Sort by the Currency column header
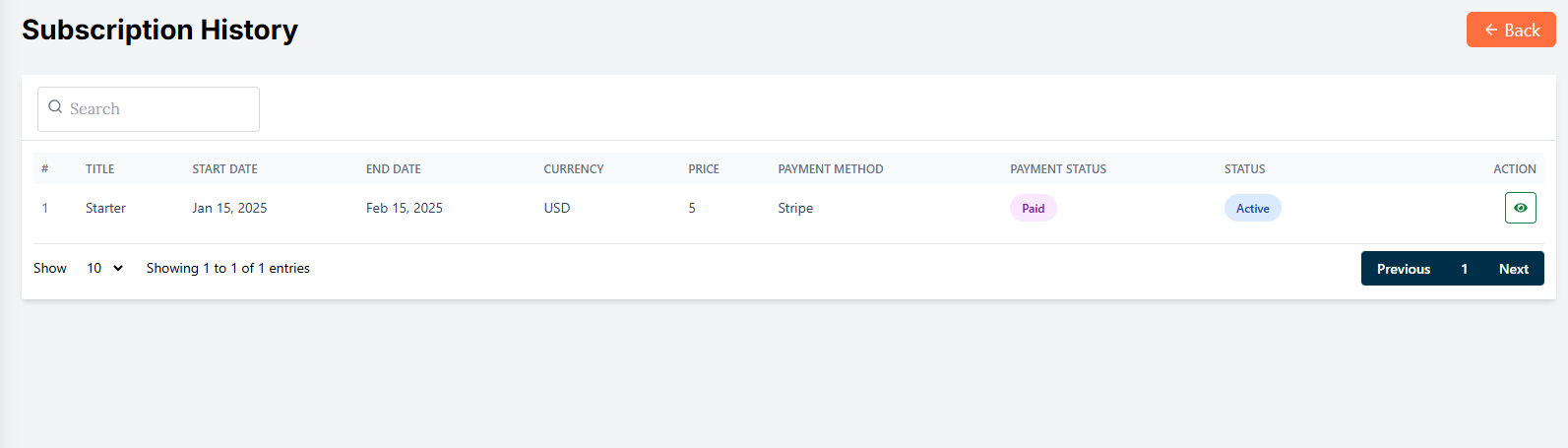 coord(573,169)
